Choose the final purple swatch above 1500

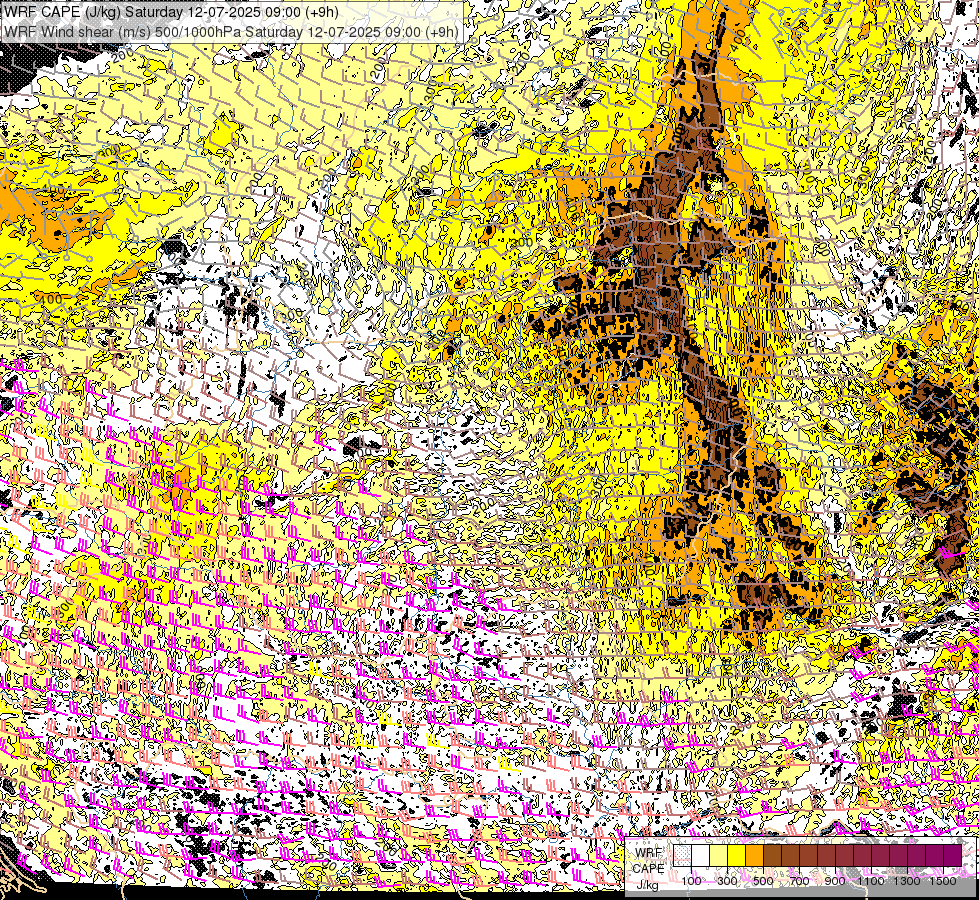coord(953,855)
